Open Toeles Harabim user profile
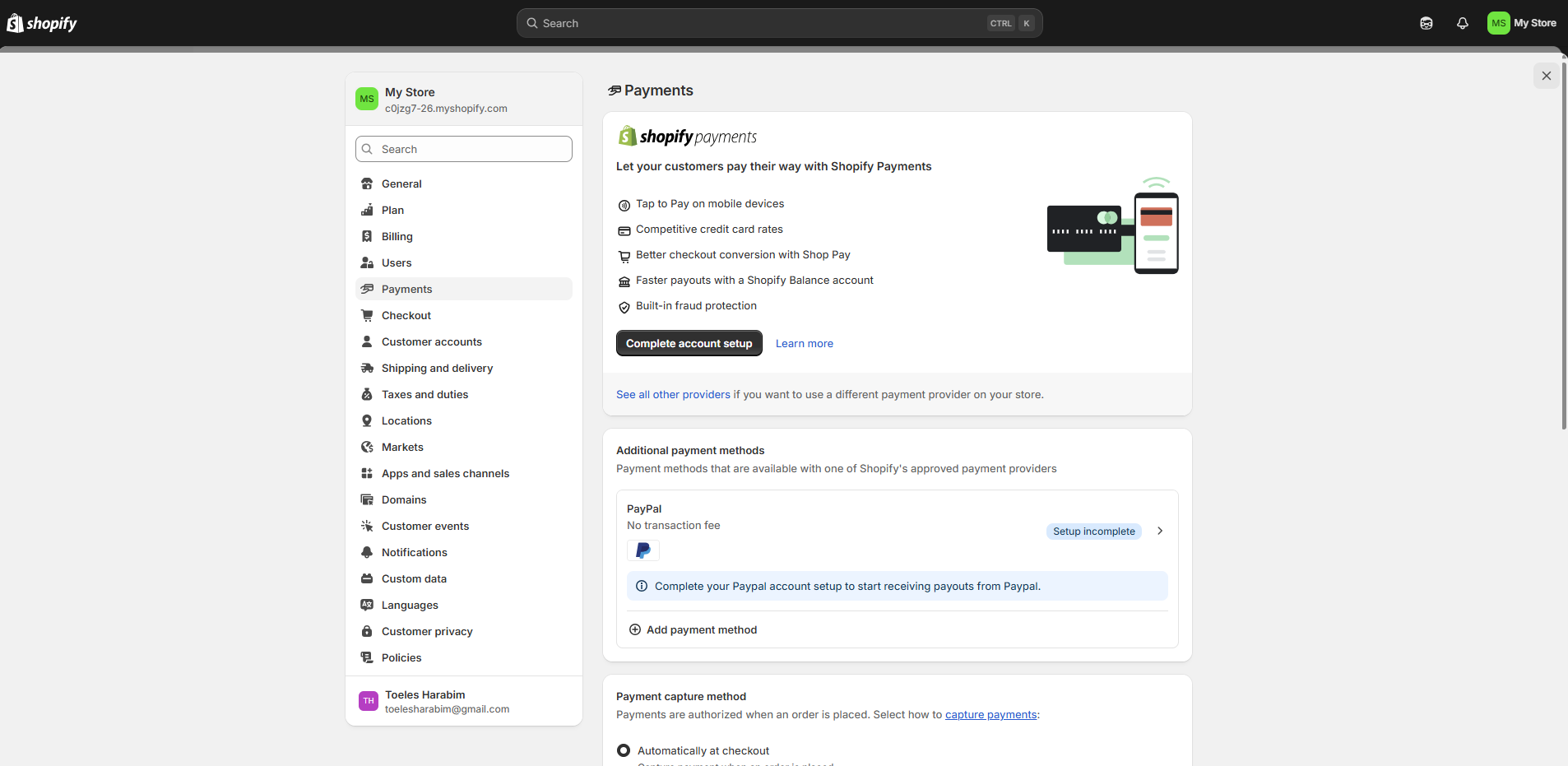The image size is (1568, 766). pos(464,701)
